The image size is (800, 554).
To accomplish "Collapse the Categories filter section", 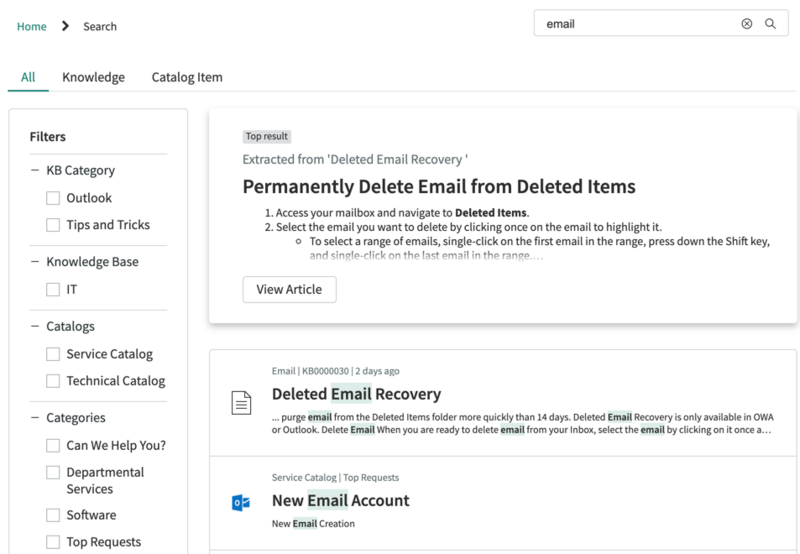I will (35, 417).
